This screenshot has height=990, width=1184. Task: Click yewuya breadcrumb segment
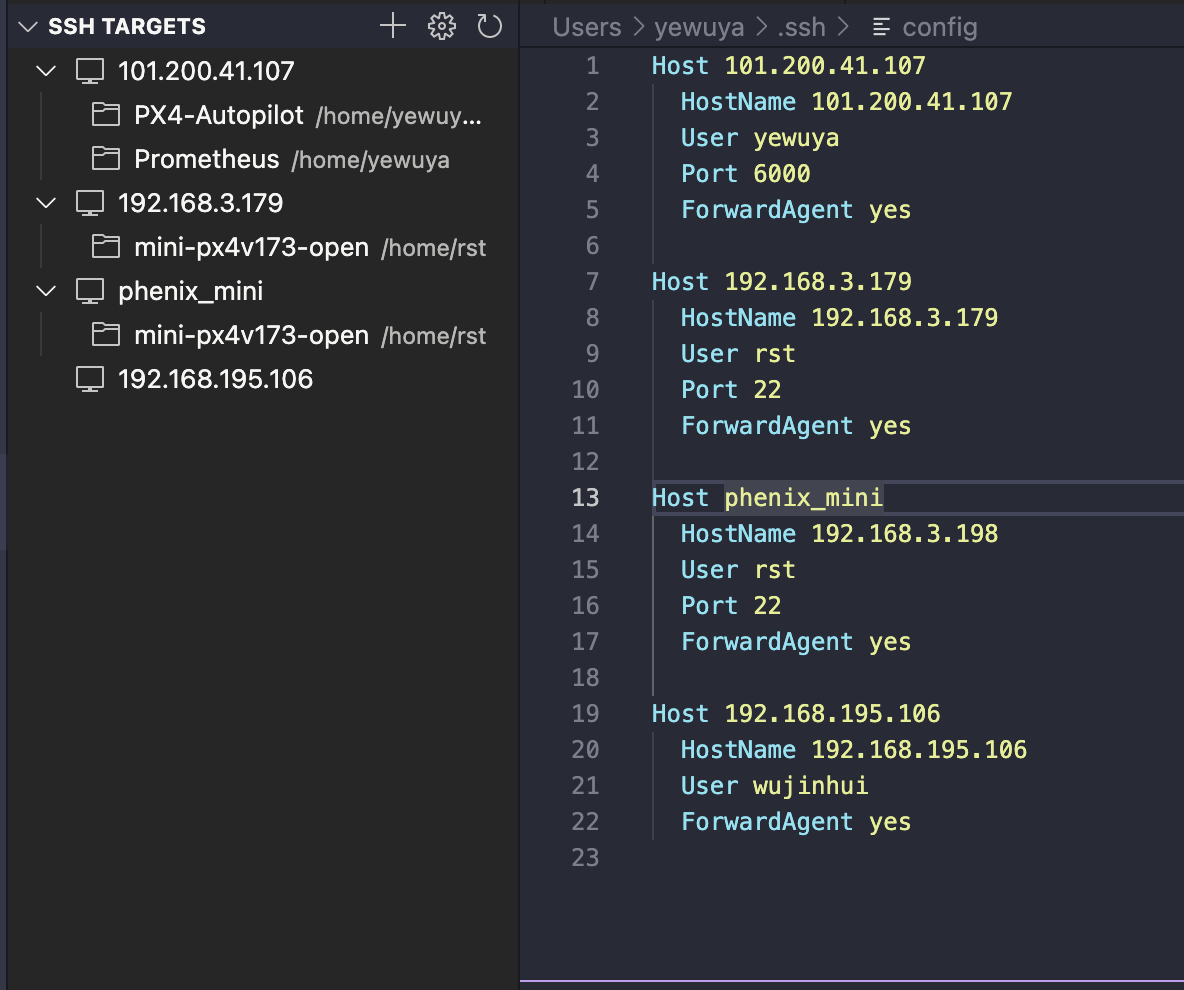coord(698,27)
